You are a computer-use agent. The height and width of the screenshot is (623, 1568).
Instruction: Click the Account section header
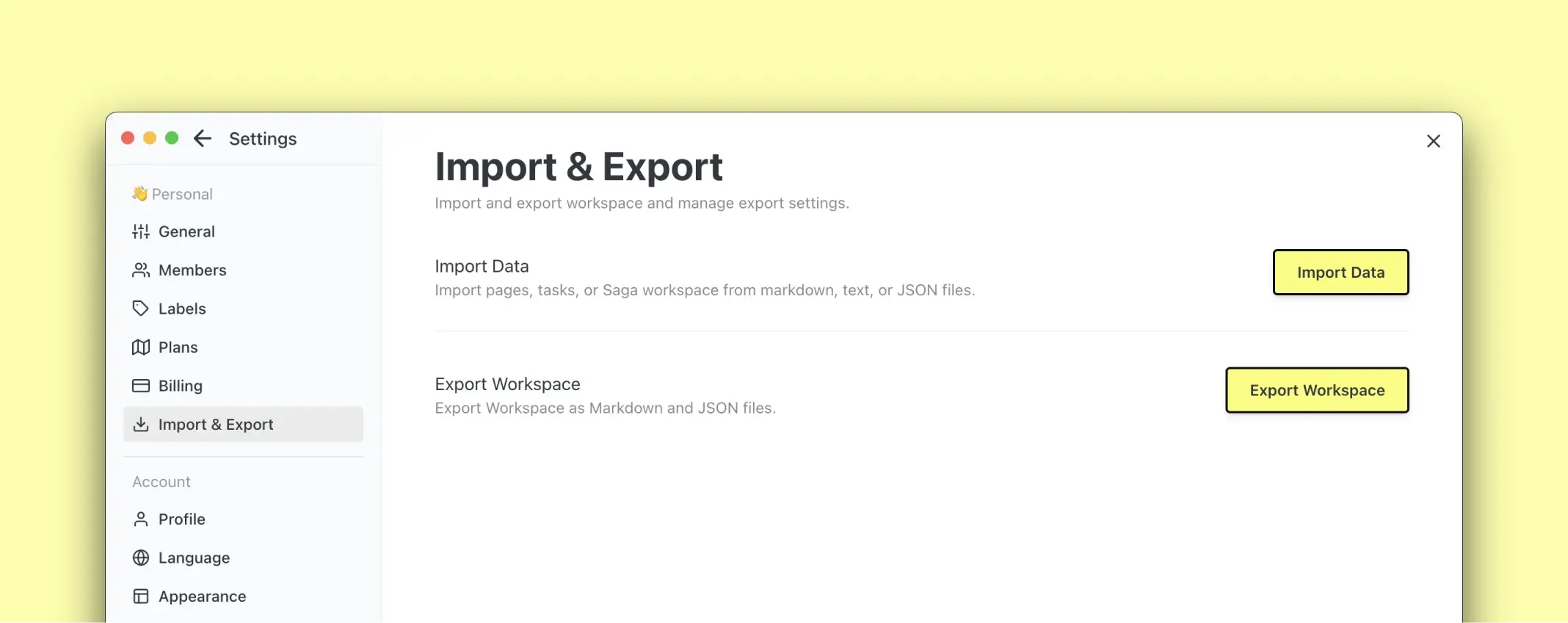point(161,482)
